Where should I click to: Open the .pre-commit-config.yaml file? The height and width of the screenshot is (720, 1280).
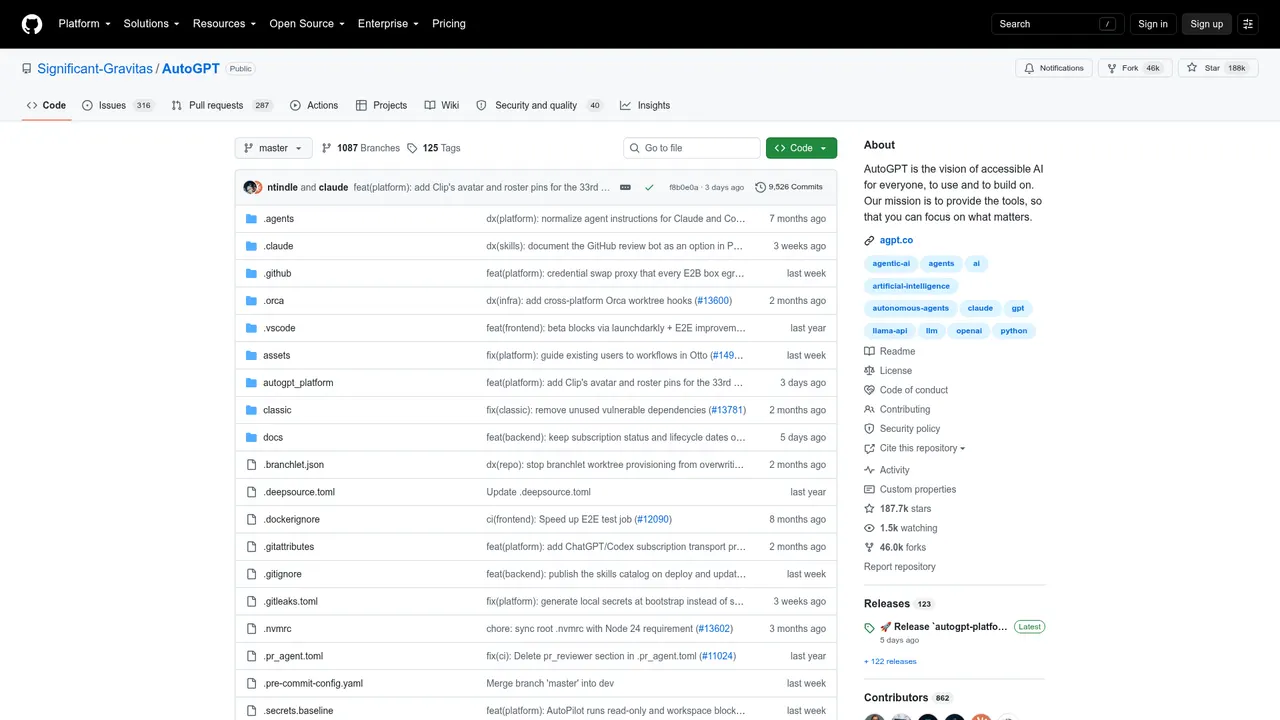[x=313, y=684]
